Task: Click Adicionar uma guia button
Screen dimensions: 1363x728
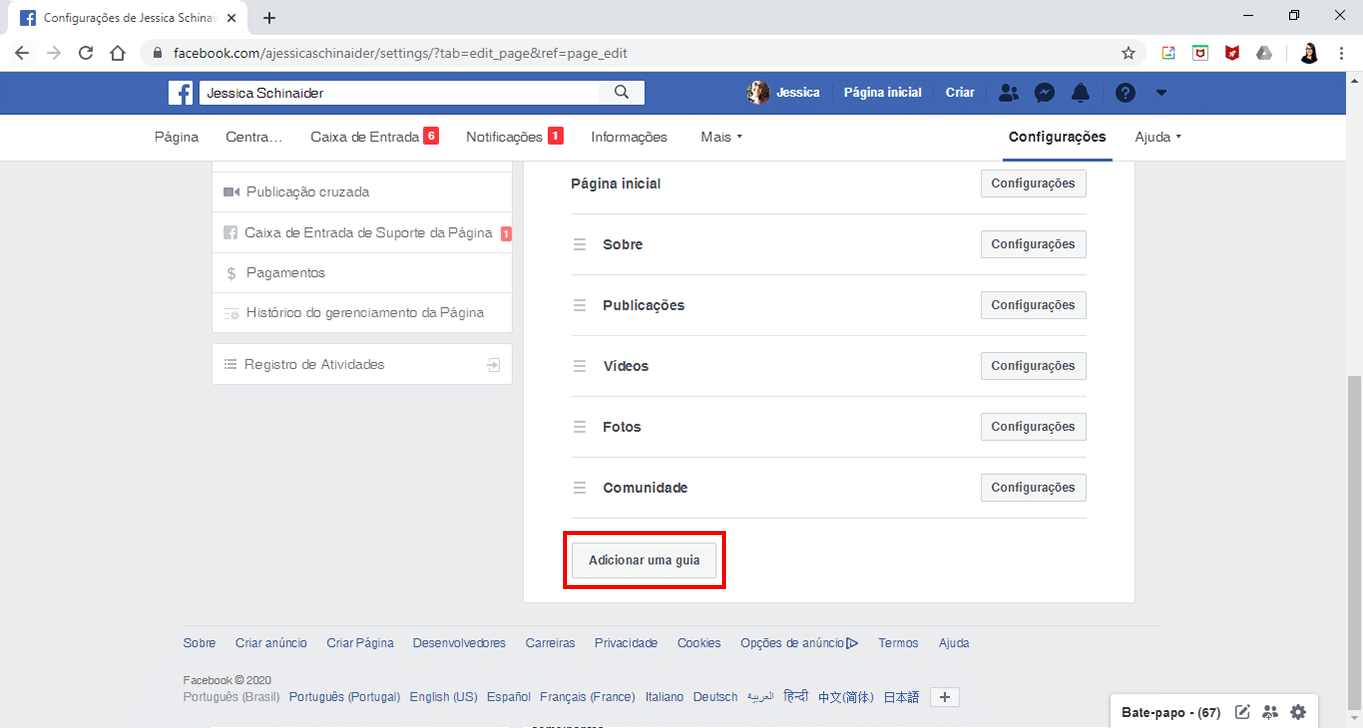Action: coord(644,560)
